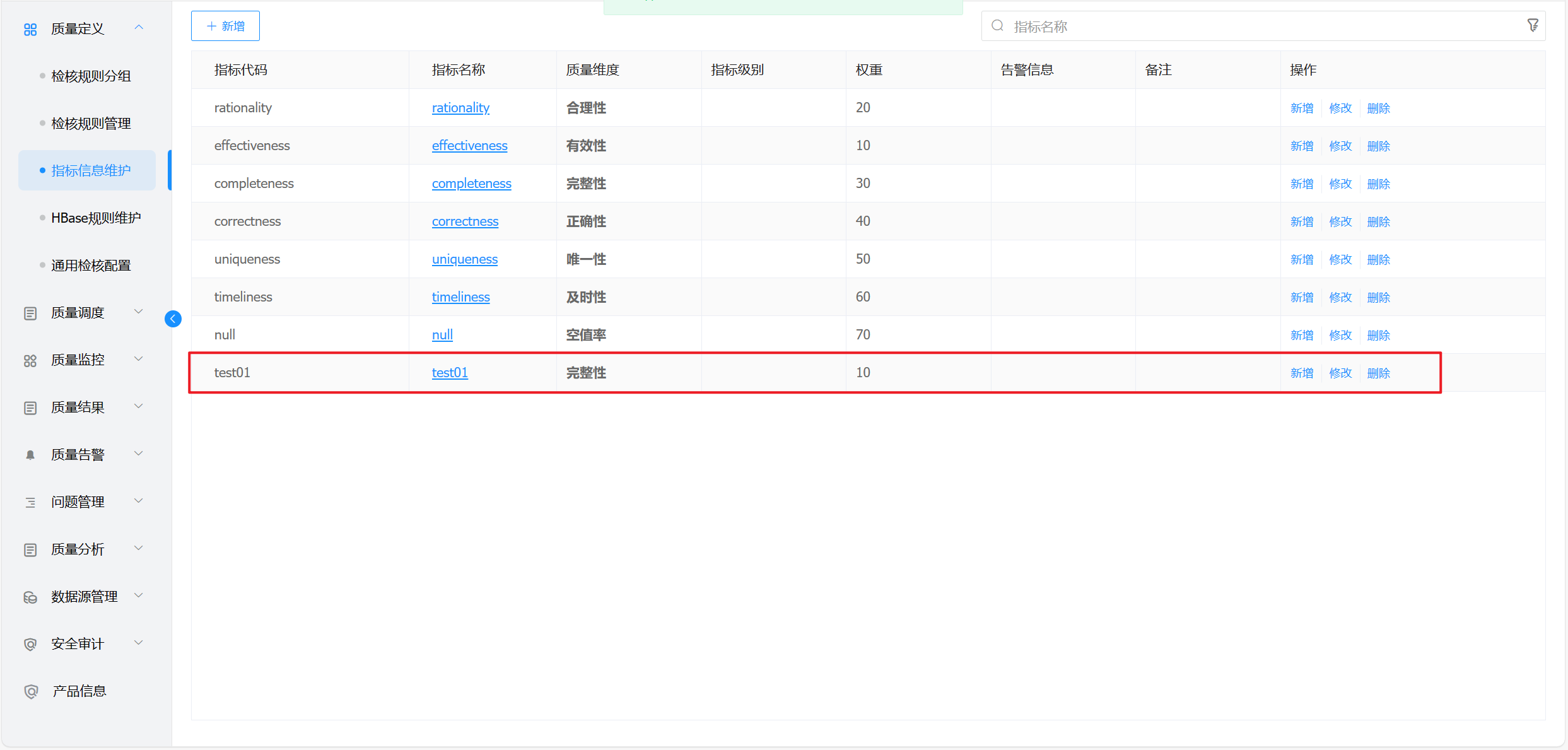Click the 数据源管理 database icon
Viewport: 1568px width, 750px height.
click(30, 597)
